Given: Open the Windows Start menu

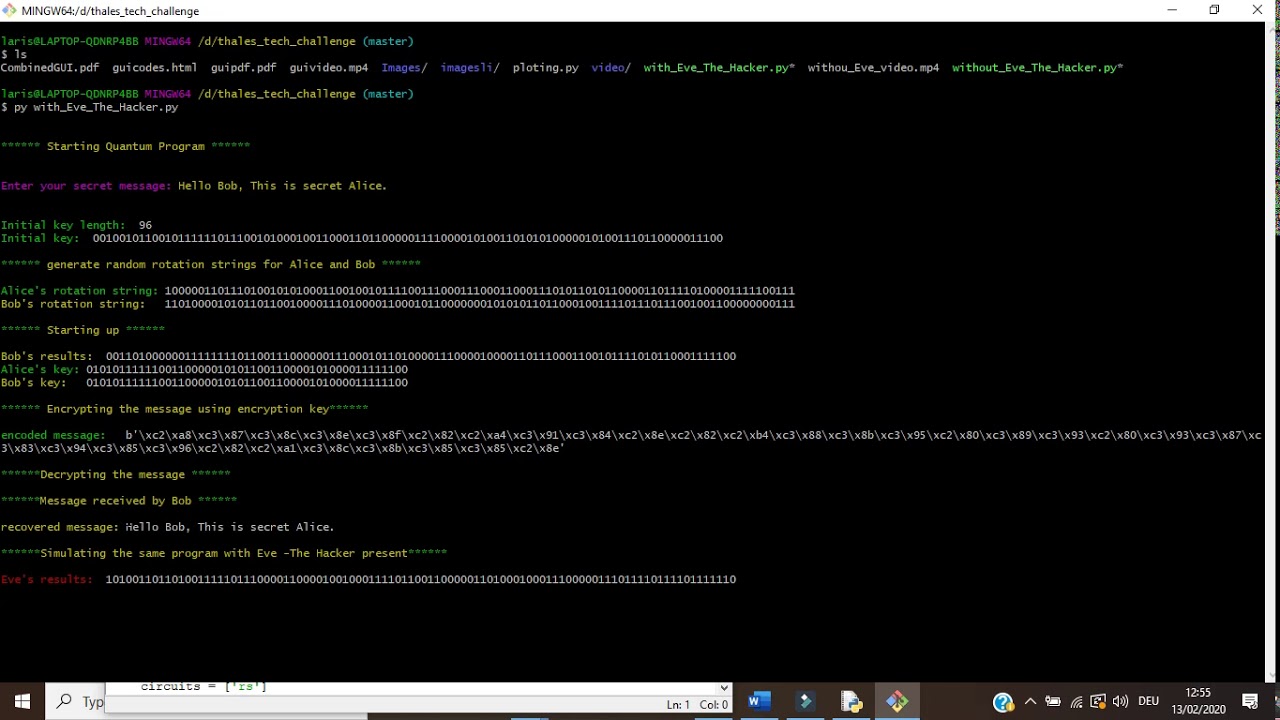Looking at the screenshot, I should point(22,702).
